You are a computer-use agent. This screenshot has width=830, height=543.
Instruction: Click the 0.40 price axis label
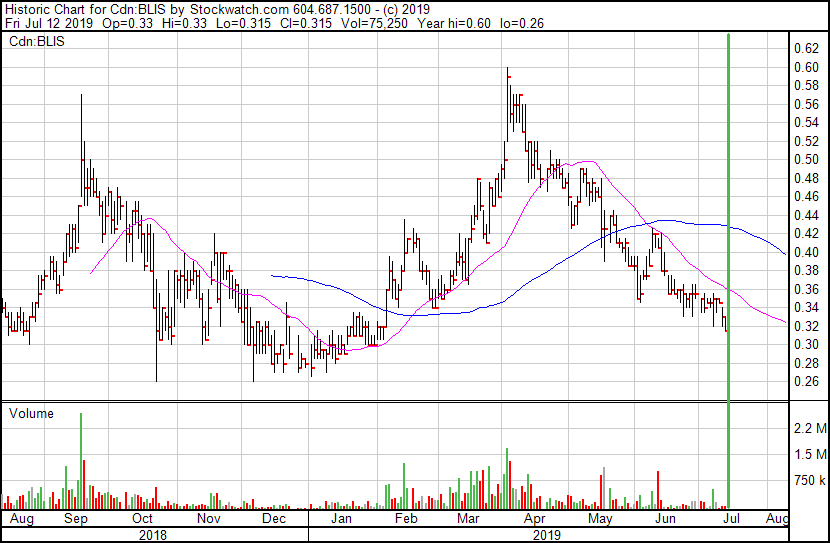pos(806,252)
